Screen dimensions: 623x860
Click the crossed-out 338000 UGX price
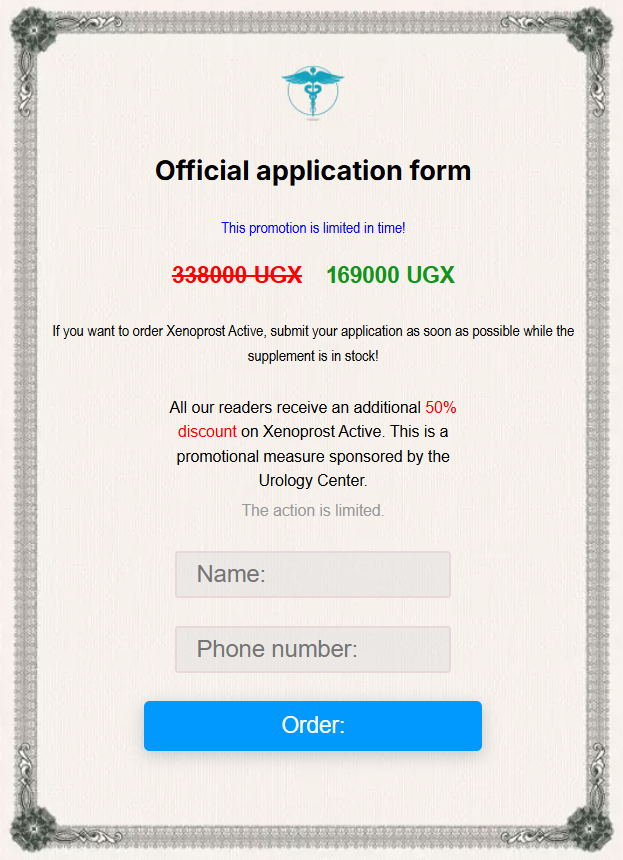[x=237, y=275]
